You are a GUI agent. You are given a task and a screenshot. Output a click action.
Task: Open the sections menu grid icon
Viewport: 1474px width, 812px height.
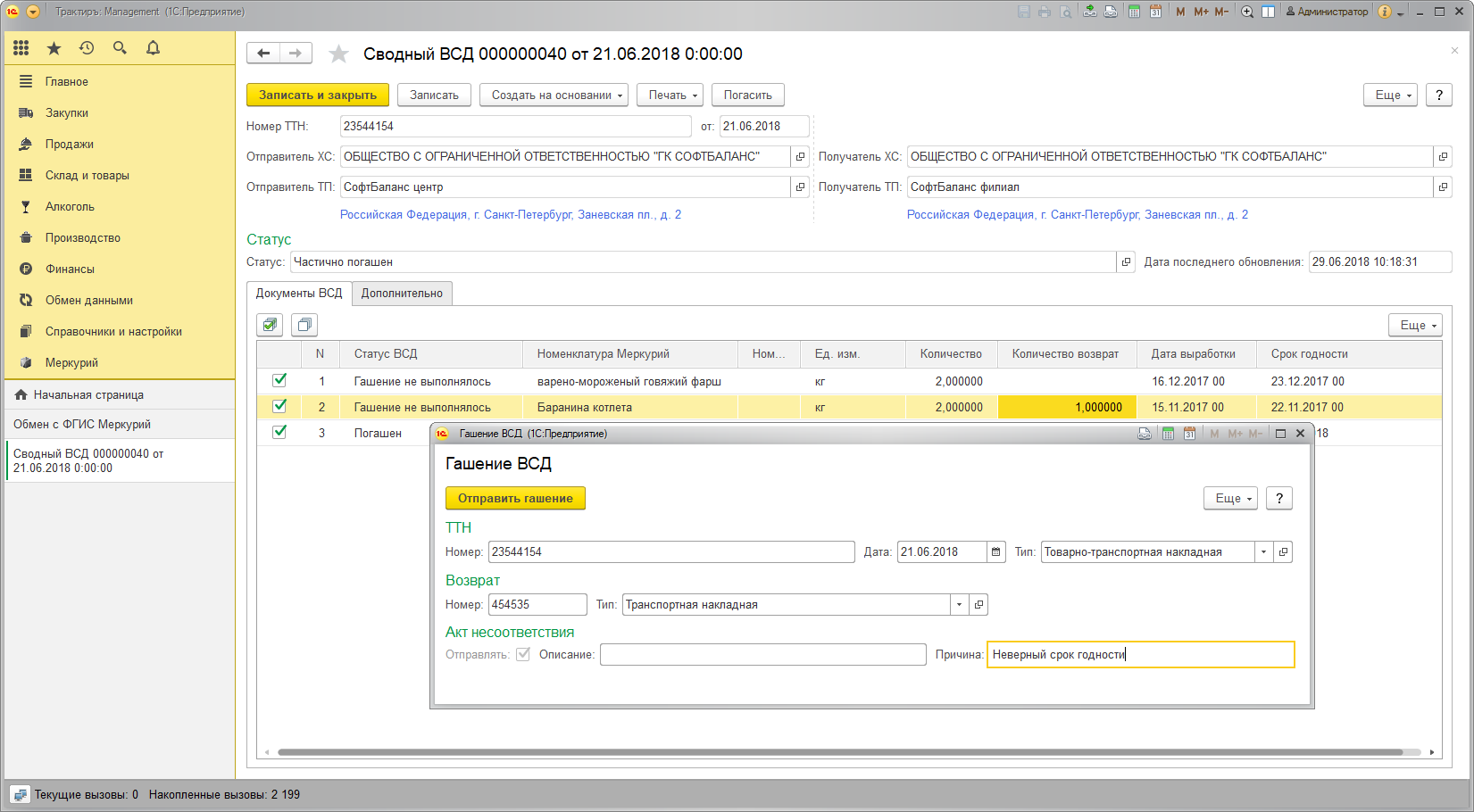[x=21, y=48]
